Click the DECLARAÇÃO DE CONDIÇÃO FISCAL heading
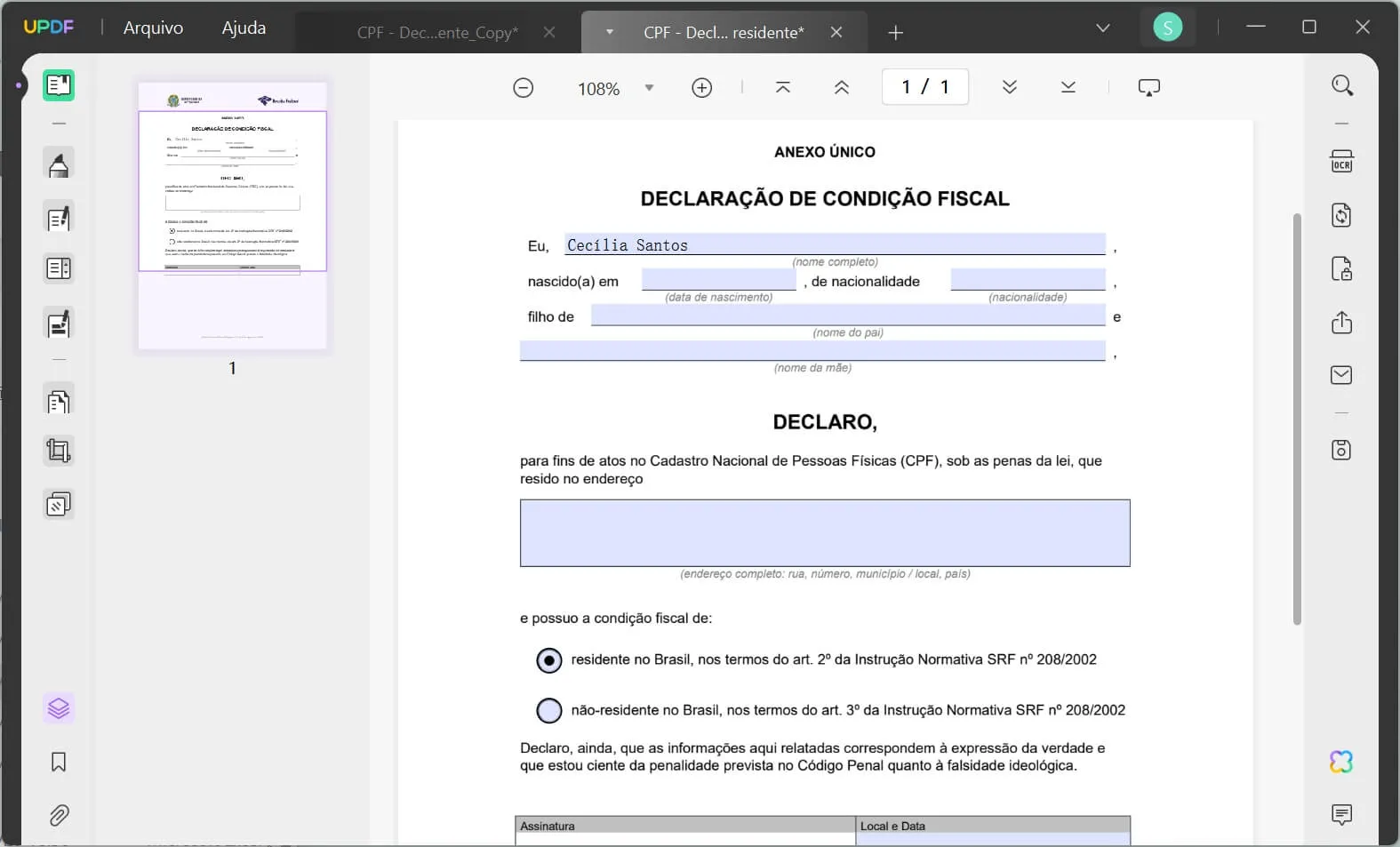The width and height of the screenshot is (1400, 847). tap(825, 199)
